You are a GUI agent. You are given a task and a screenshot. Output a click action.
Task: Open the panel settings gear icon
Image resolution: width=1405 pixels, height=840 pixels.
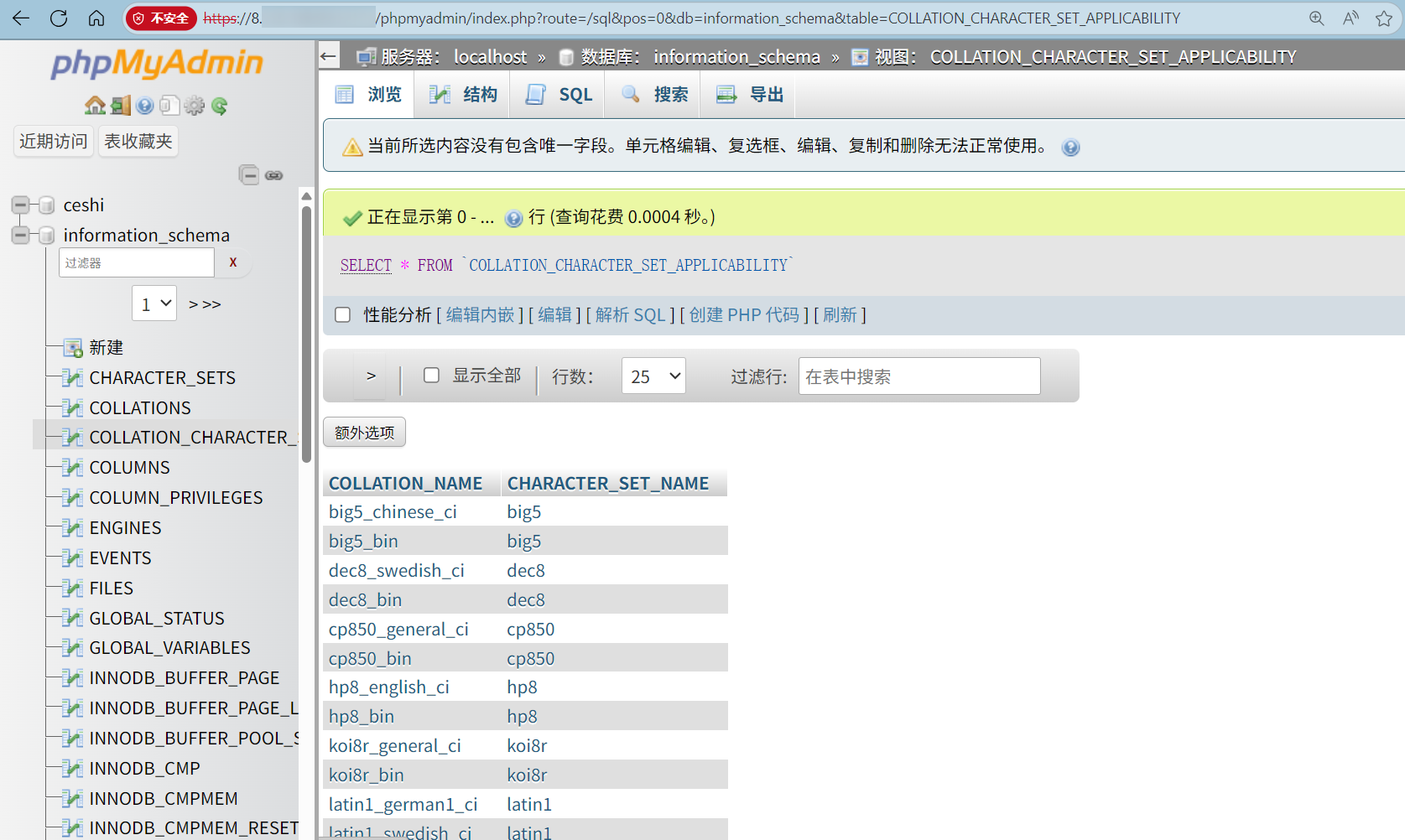point(194,105)
